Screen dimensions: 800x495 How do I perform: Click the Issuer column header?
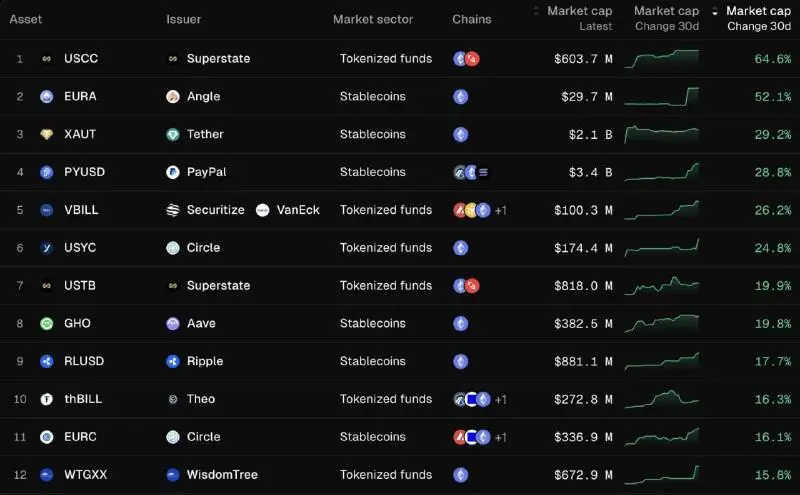[x=184, y=19]
